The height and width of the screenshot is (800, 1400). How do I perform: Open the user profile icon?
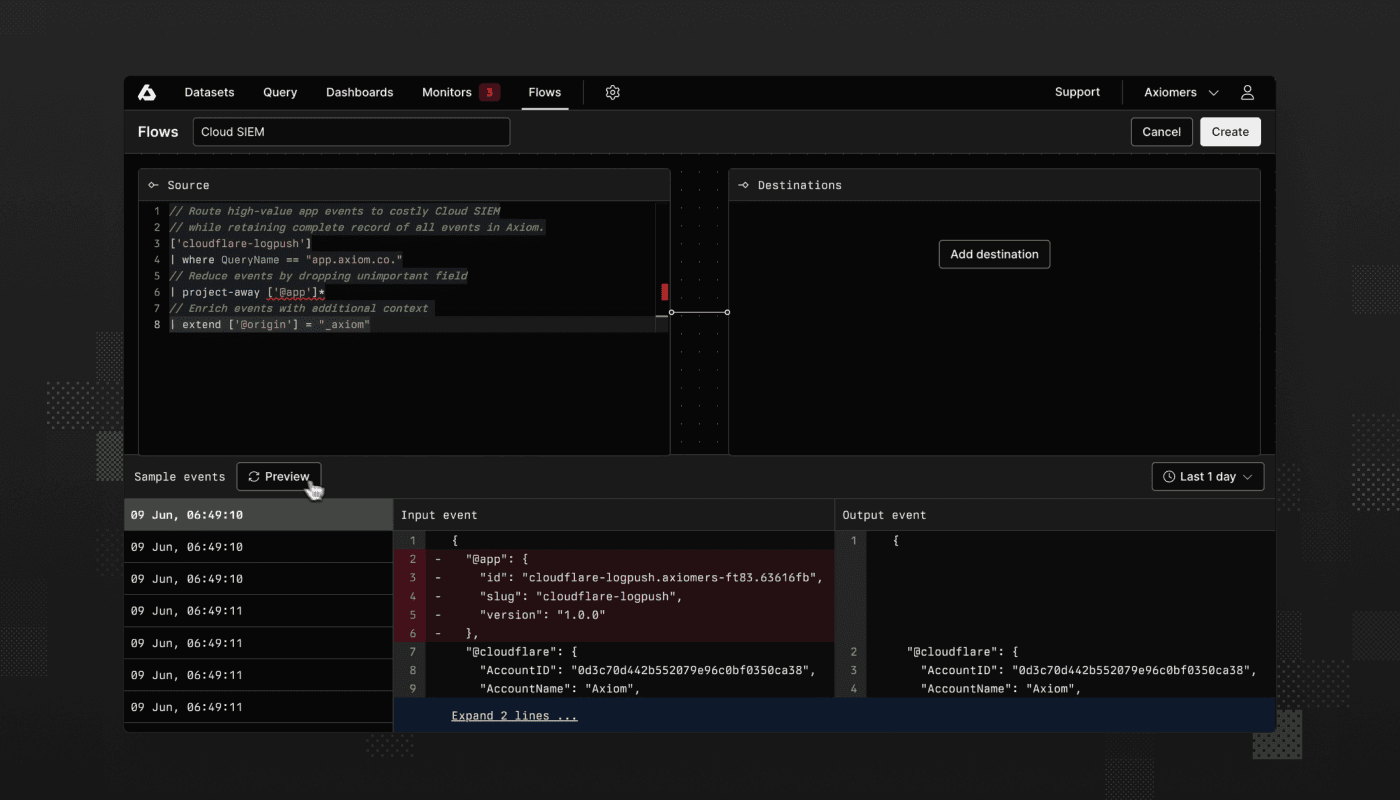(1247, 92)
